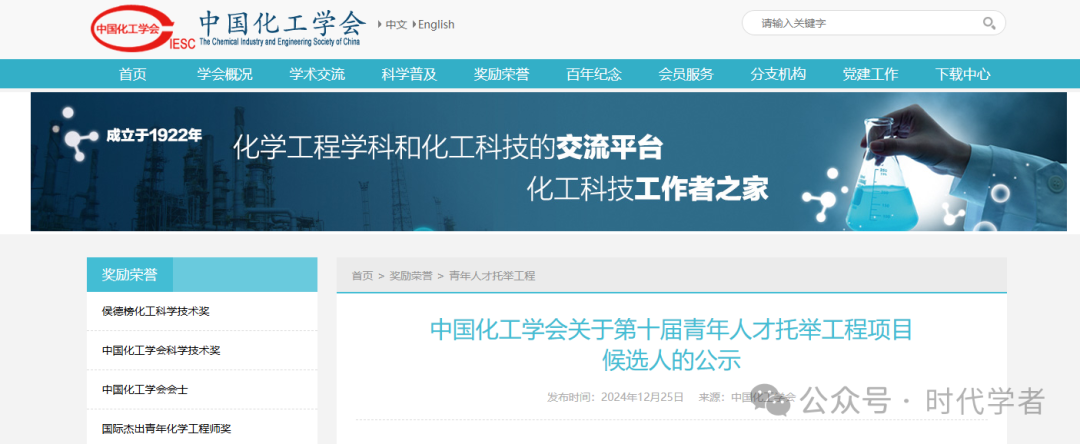
Task: Click breadcrumb 青年人才托举工程 link
Action: pos(492,276)
